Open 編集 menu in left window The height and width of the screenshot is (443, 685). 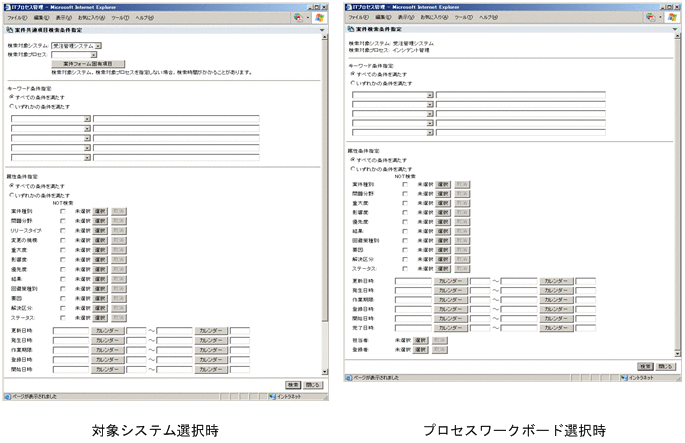42,18
